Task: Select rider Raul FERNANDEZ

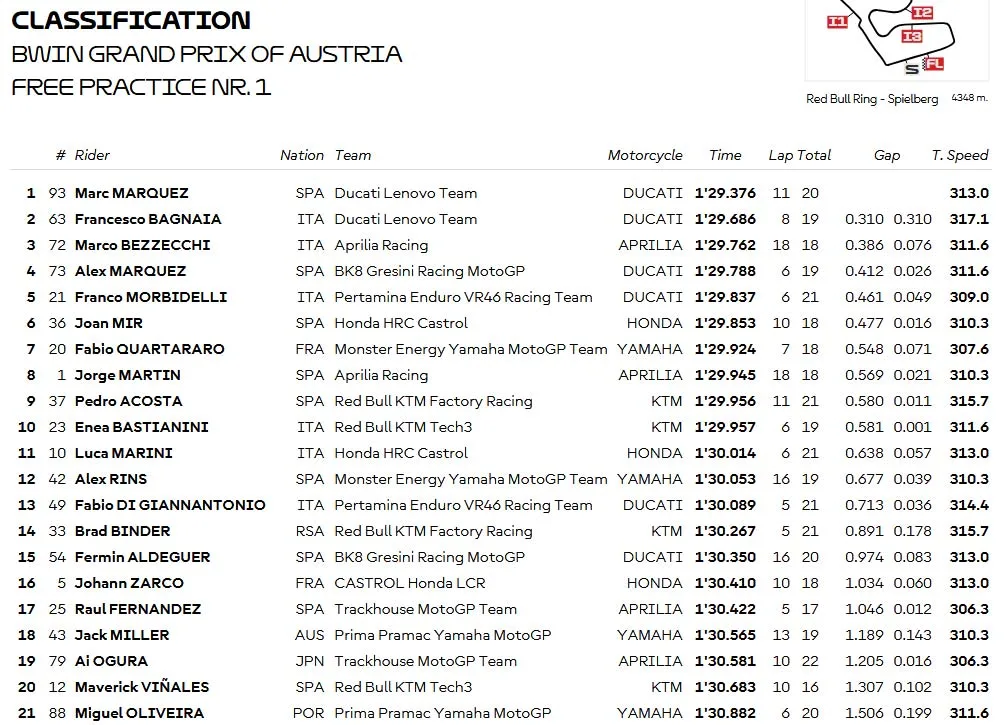Action: pyautogui.click(x=138, y=609)
